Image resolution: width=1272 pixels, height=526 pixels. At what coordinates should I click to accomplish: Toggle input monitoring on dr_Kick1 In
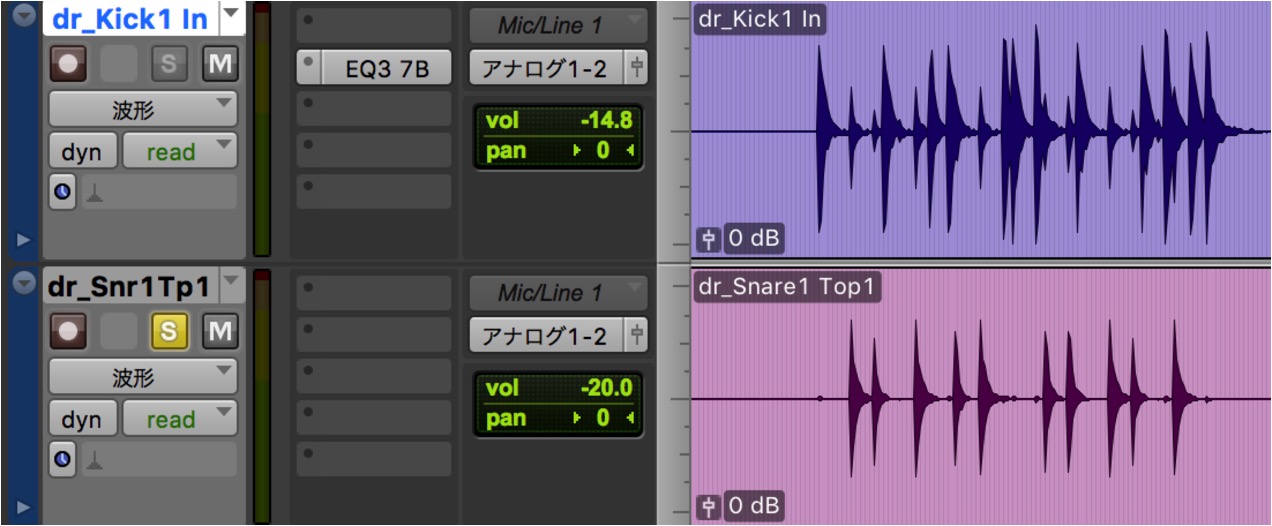(119, 66)
